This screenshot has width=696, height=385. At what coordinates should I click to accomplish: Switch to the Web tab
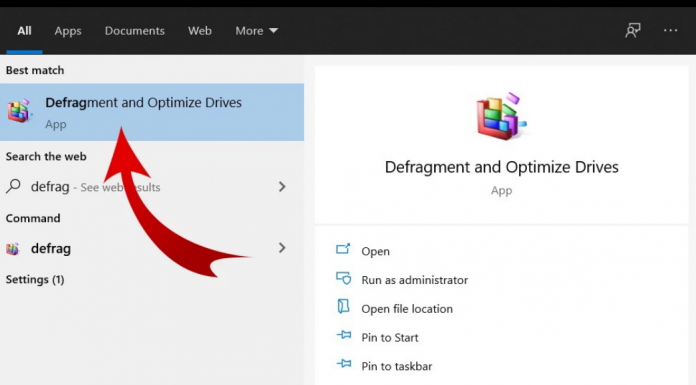[x=200, y=31]
